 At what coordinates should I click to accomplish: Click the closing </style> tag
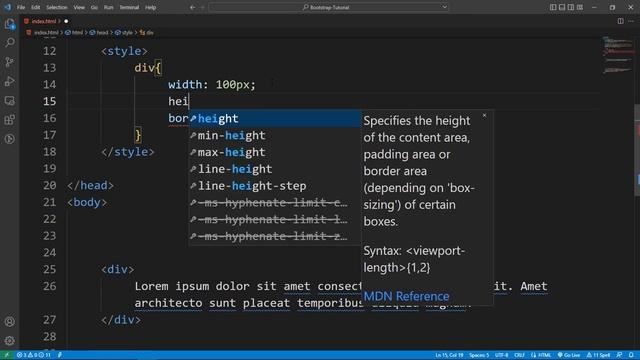pyautogui.click(x=128, y=152)
